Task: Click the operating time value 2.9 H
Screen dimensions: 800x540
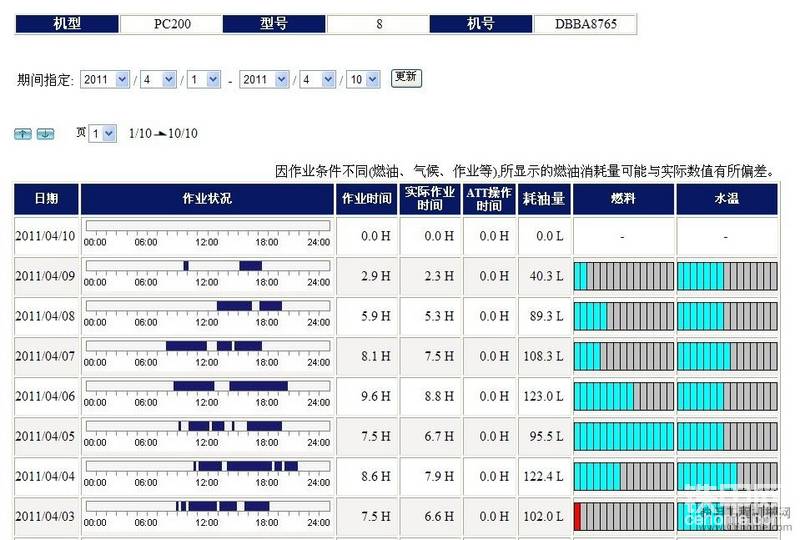Action: coord(376,276)
